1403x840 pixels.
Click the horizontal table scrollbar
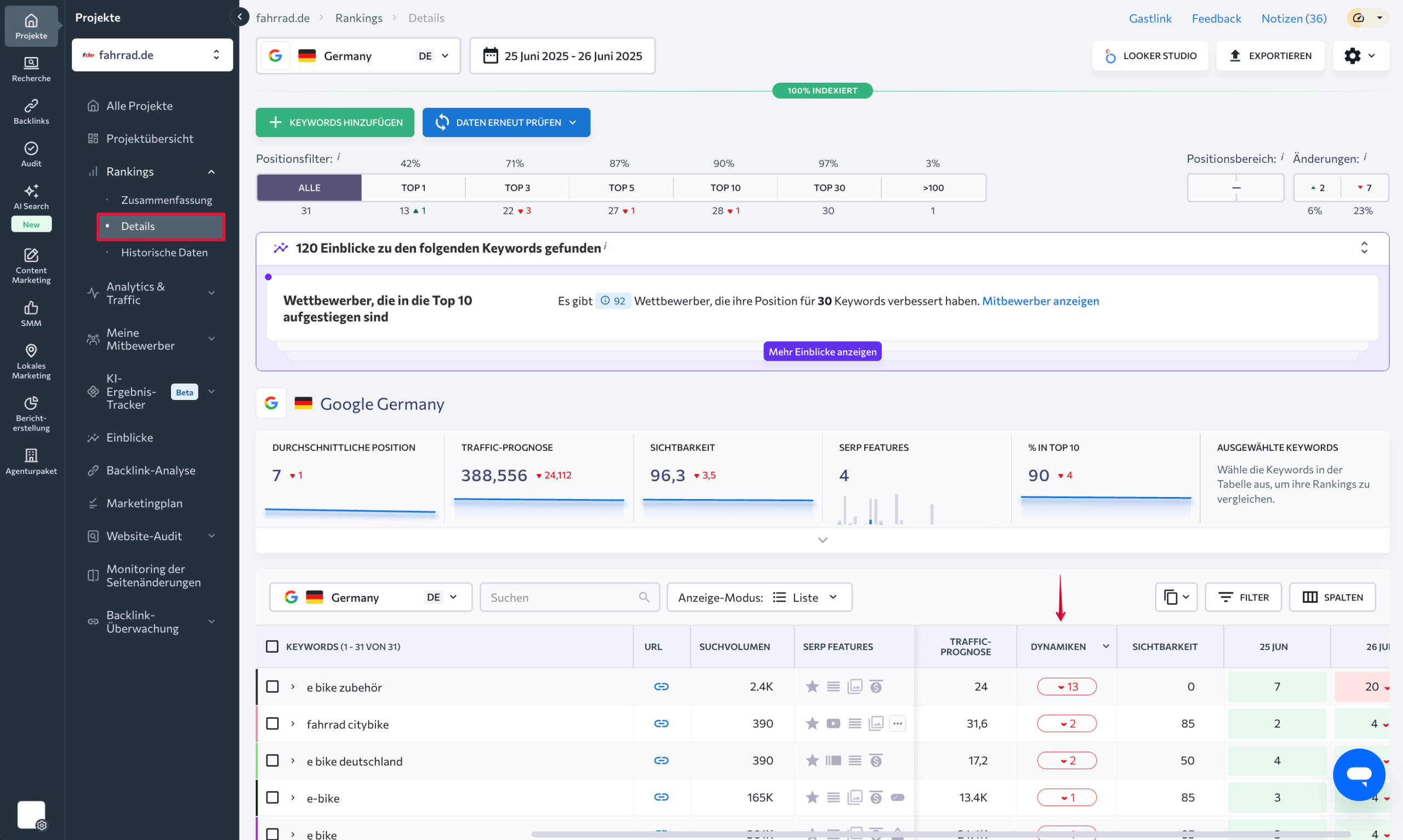tap(940, 835)
